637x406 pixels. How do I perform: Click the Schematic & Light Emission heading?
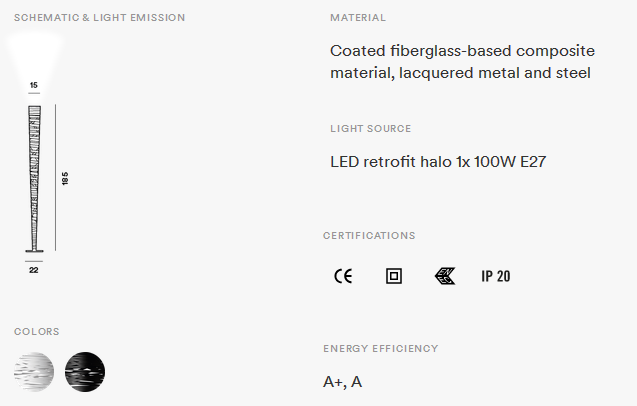(100, 17)
